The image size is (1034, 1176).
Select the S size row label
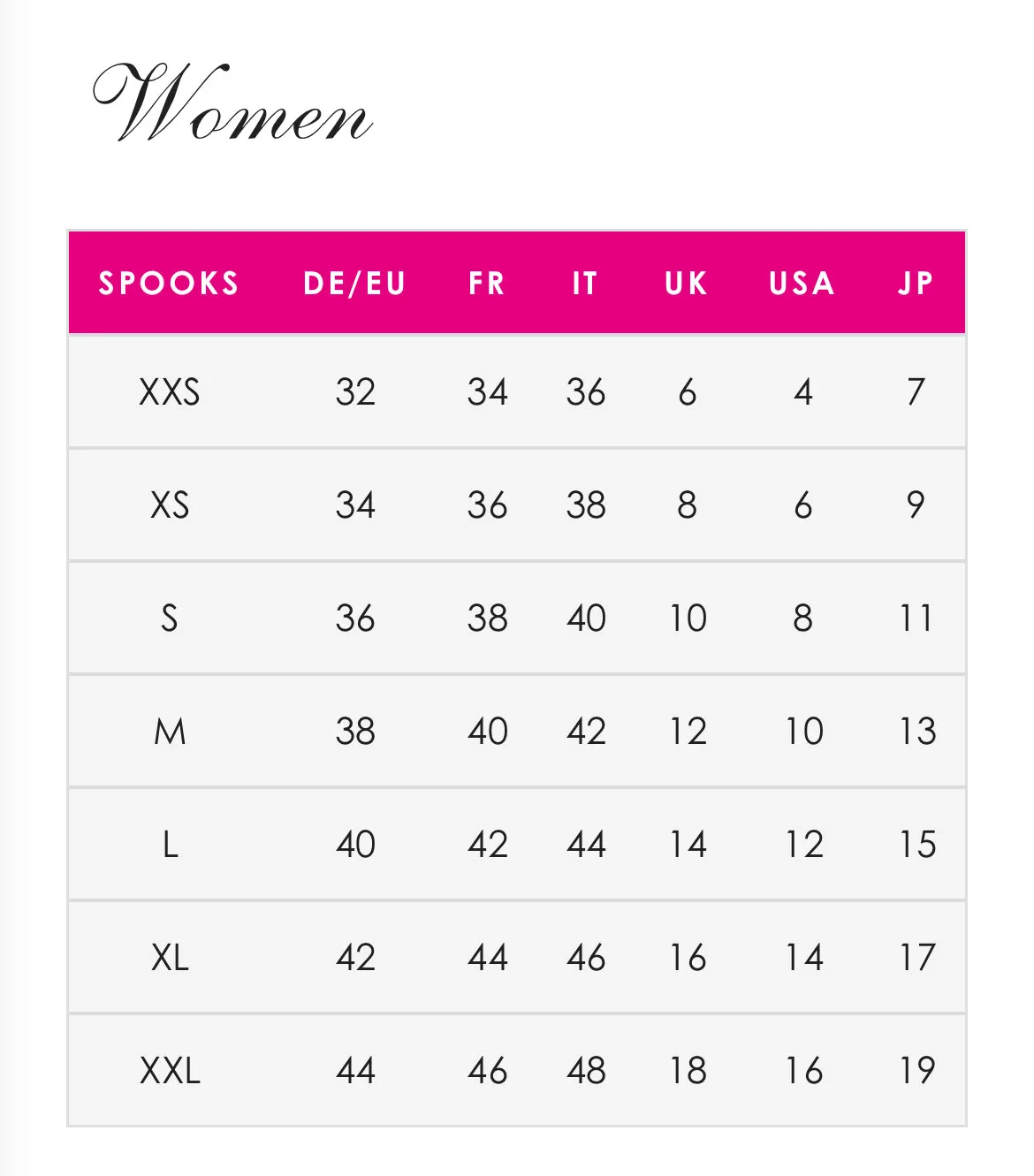click(x=170, y=618)
